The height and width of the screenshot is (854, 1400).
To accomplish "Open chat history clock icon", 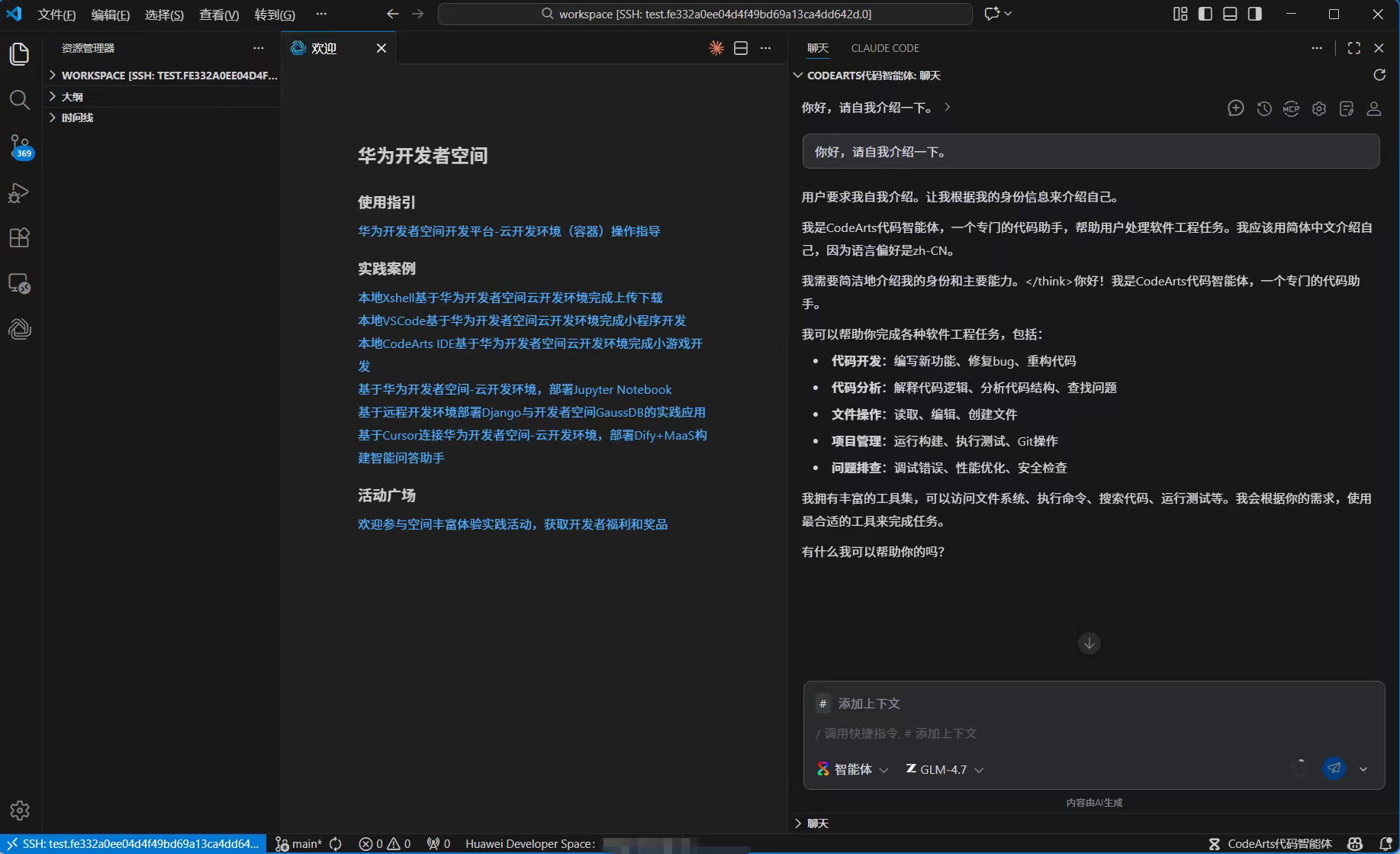I will [x=1263, y=108].
